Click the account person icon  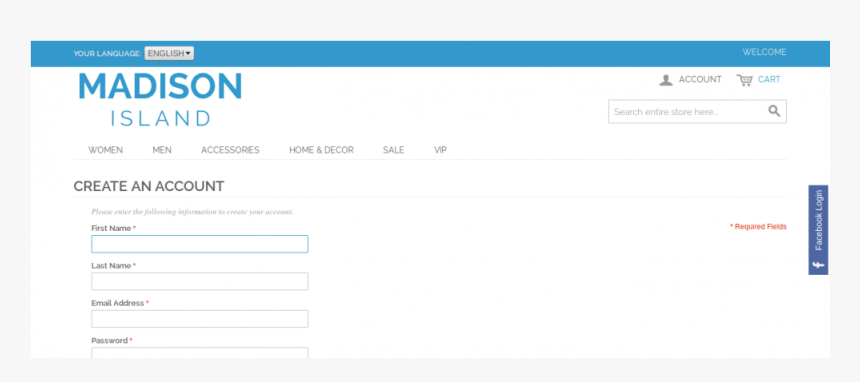pos(666,80)
